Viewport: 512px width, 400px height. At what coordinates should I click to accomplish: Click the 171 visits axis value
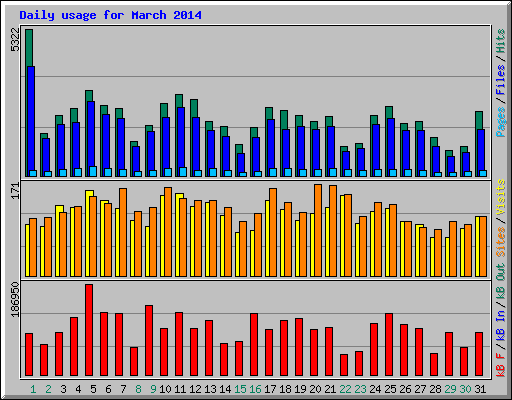(x=15, y=191)
